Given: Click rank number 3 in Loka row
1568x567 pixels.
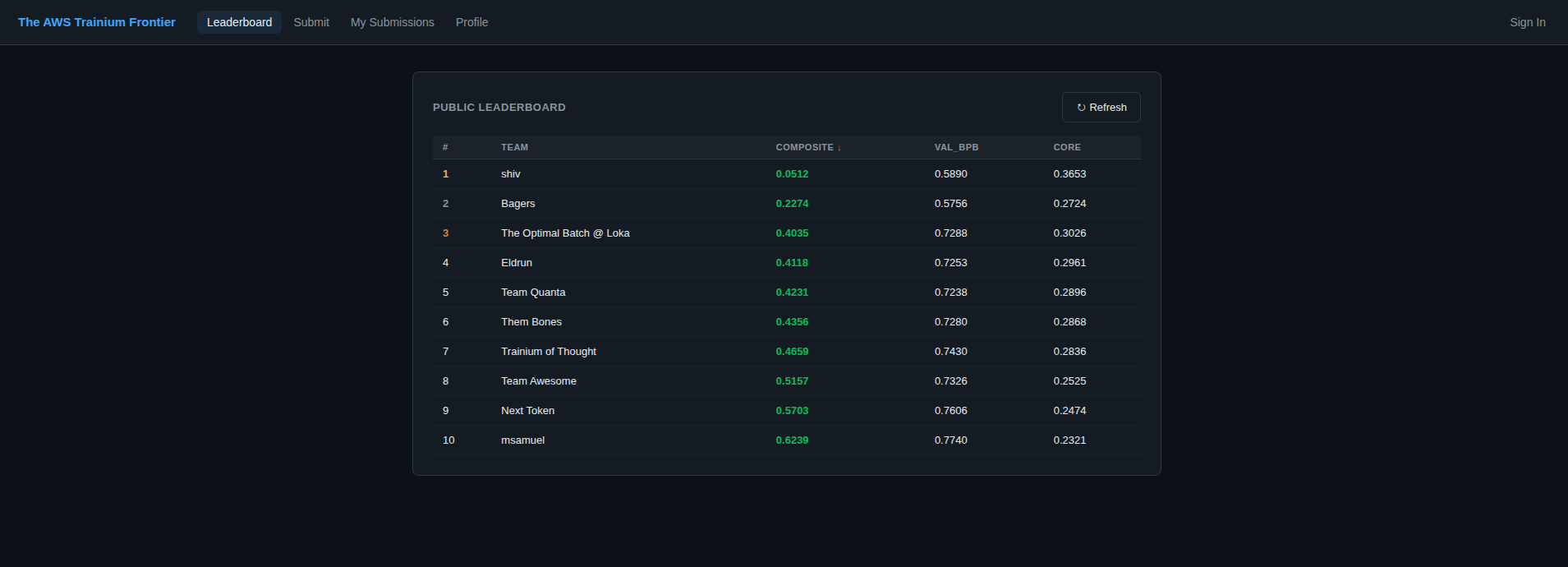Looking at the screenshot, I should [446, 233].
